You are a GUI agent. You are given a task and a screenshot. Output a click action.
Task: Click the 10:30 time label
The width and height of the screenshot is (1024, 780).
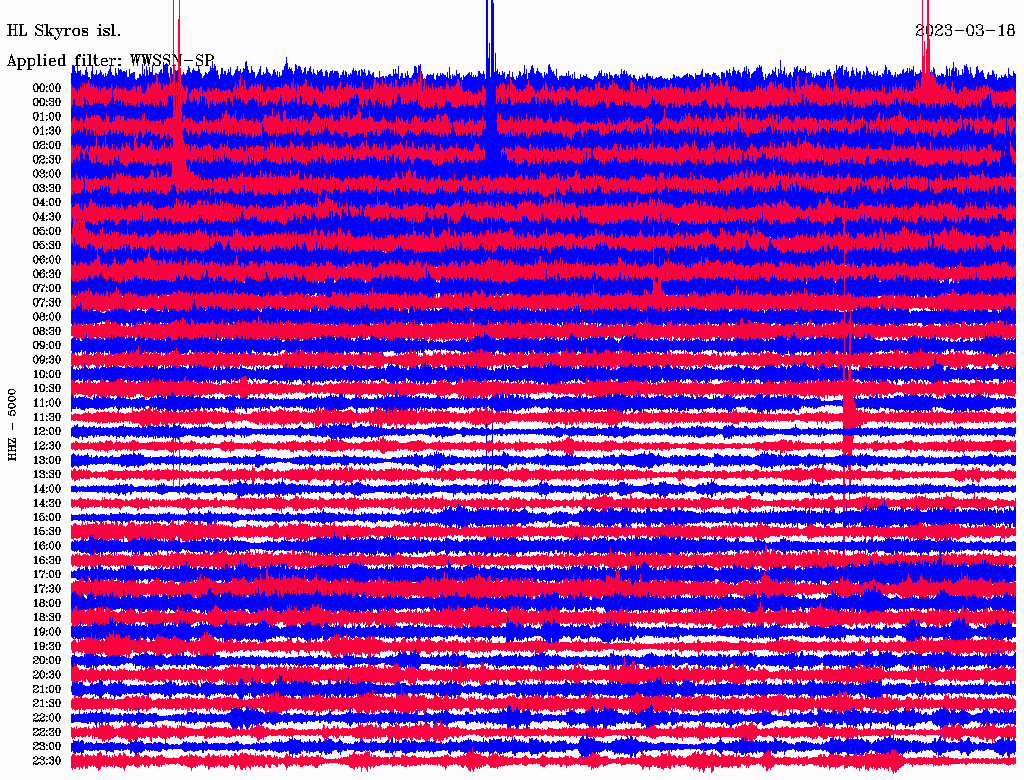(x=47, y=389)
